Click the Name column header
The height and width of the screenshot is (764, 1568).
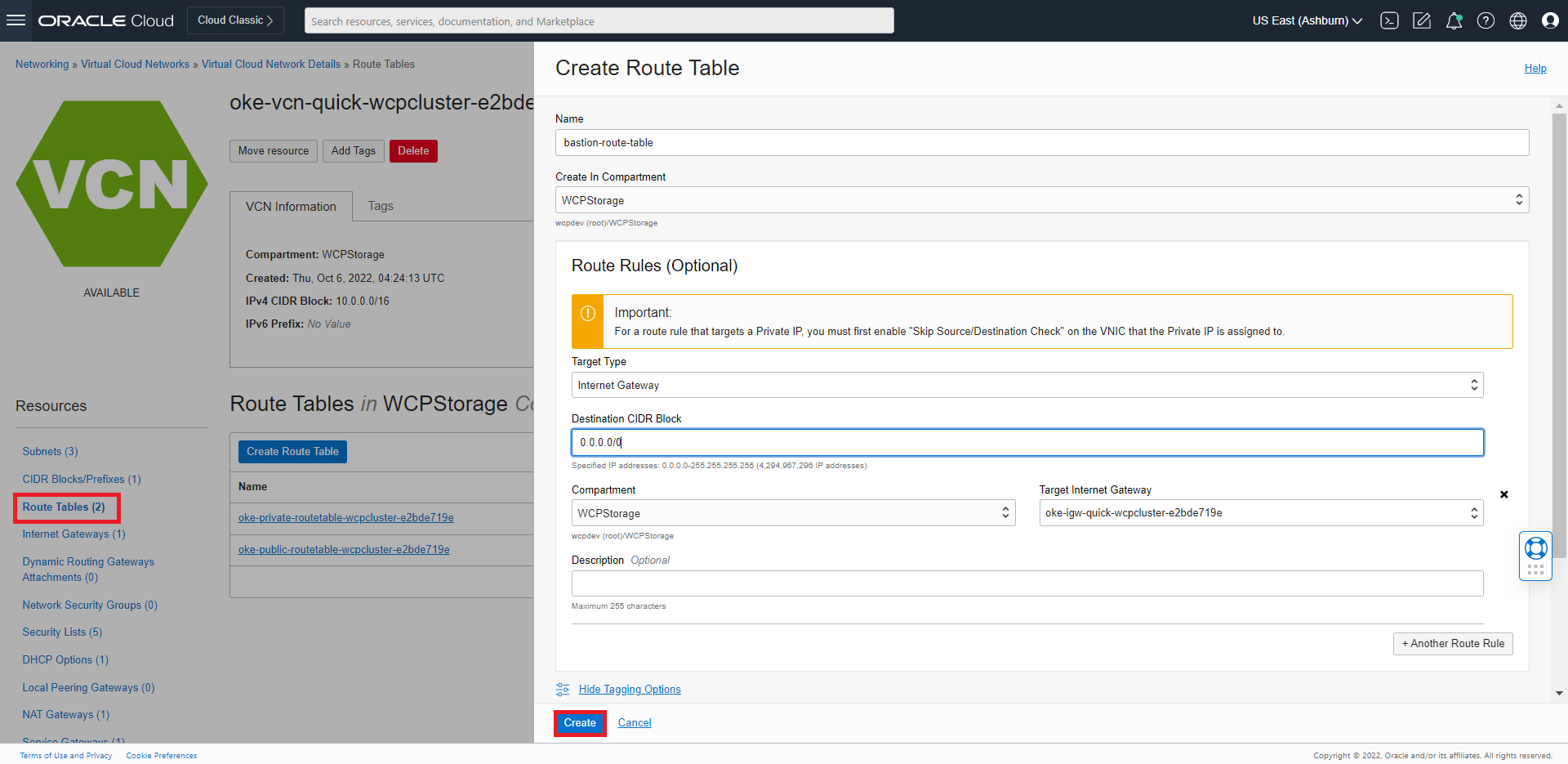click(253, 487)
